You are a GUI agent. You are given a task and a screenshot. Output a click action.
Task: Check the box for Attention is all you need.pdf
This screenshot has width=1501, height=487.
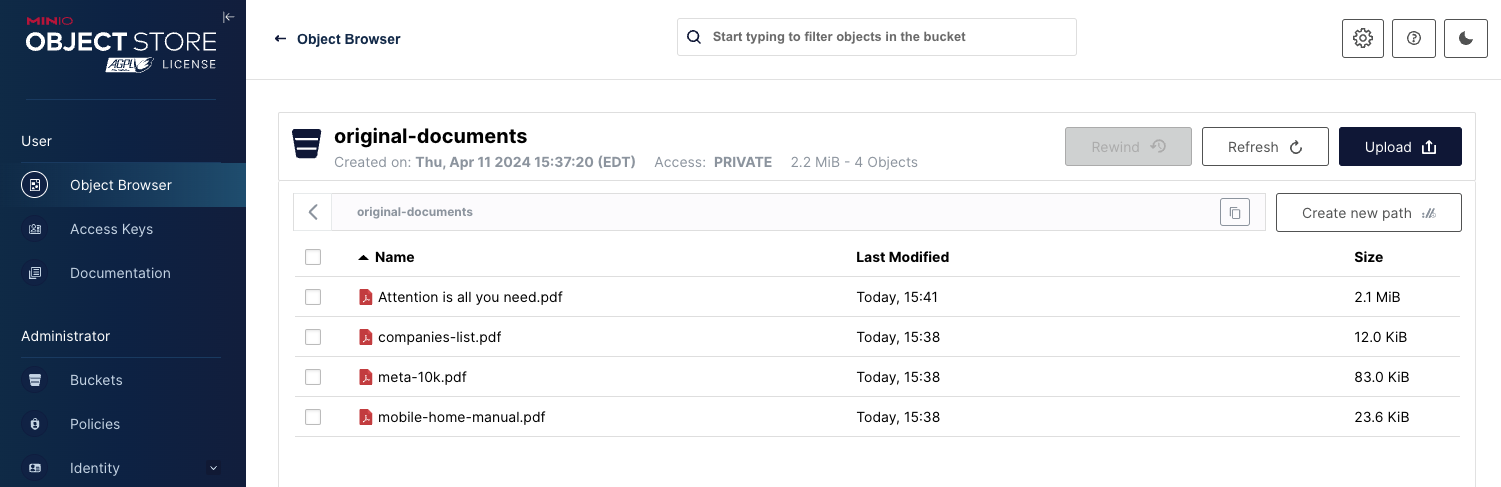(x=313, y=297)
